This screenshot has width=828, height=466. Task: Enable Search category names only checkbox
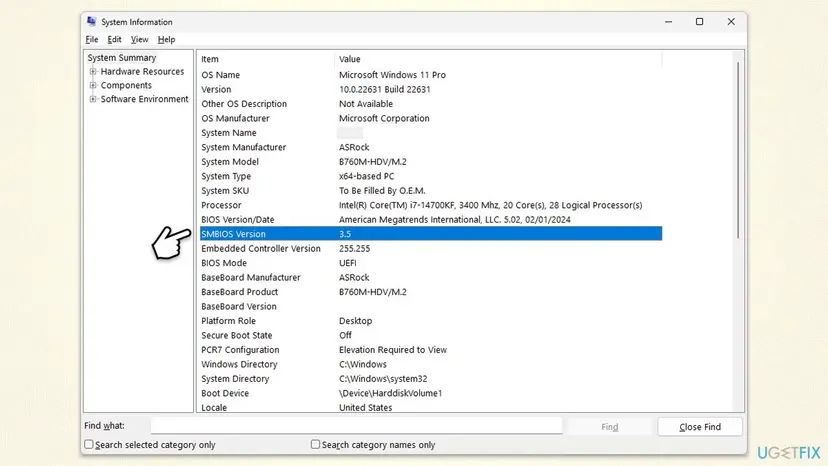click(x=315, y=444)
